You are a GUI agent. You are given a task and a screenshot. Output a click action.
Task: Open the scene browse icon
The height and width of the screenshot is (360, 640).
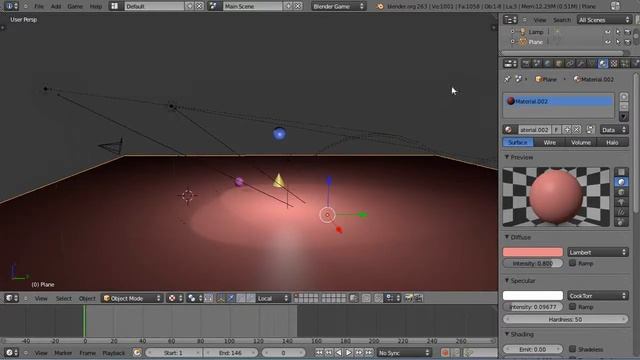[x=213, y=6]
